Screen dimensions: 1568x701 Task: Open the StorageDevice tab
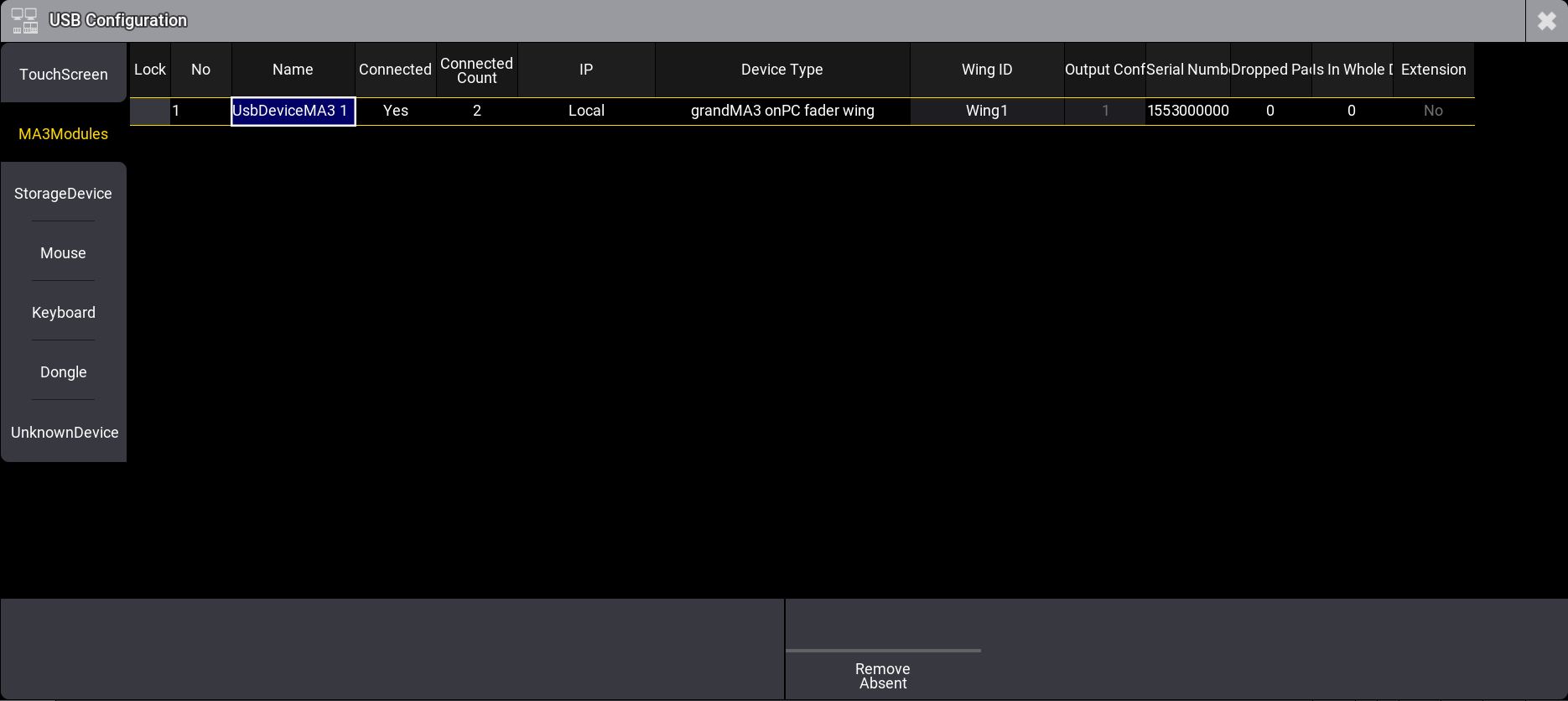click(x=64, y=194)
